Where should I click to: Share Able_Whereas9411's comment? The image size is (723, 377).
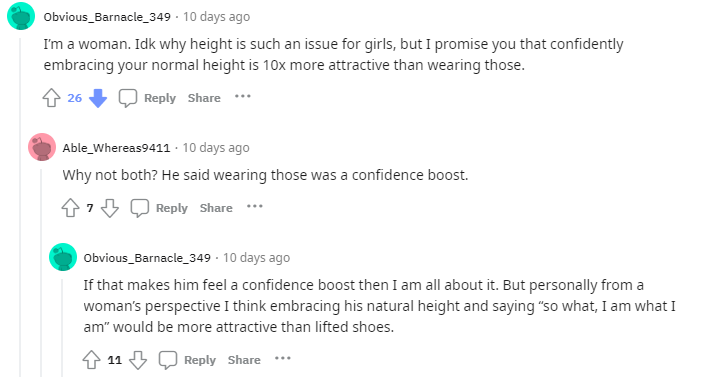(x=216, y=208)
